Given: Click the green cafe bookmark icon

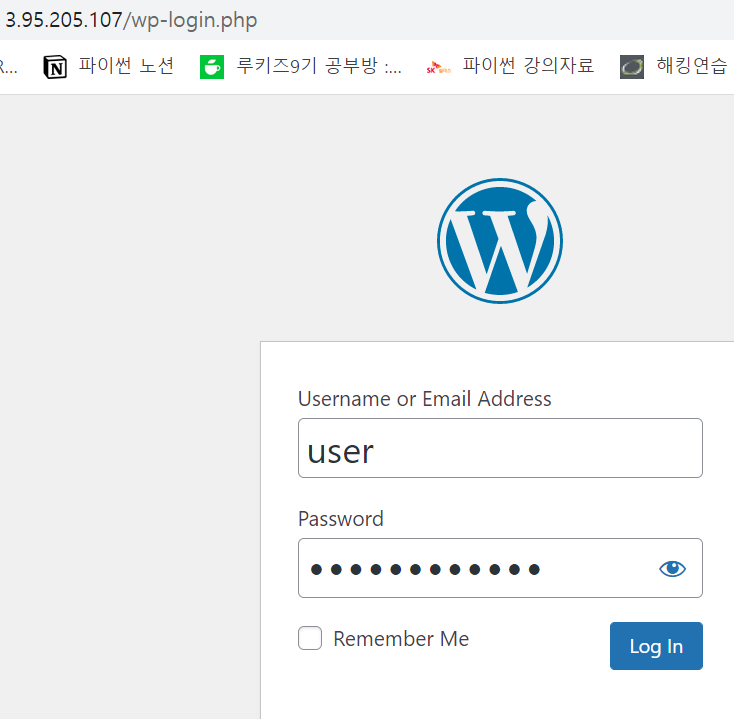Looking at the screenshot, I should [212, 67].
